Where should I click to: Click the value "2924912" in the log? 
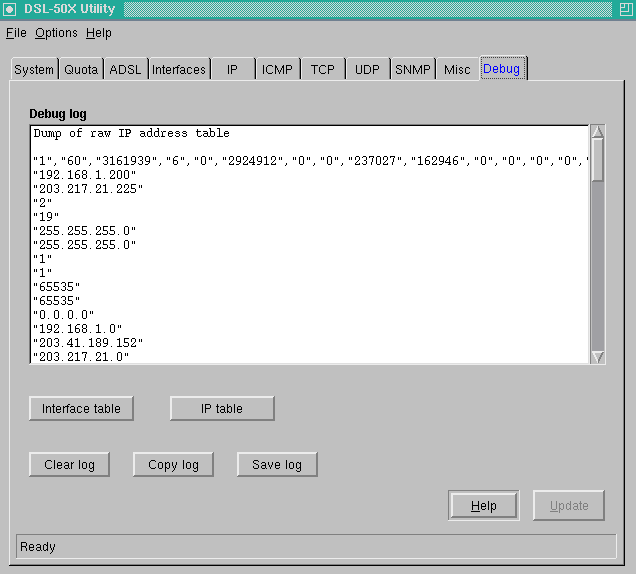point(252,161)
